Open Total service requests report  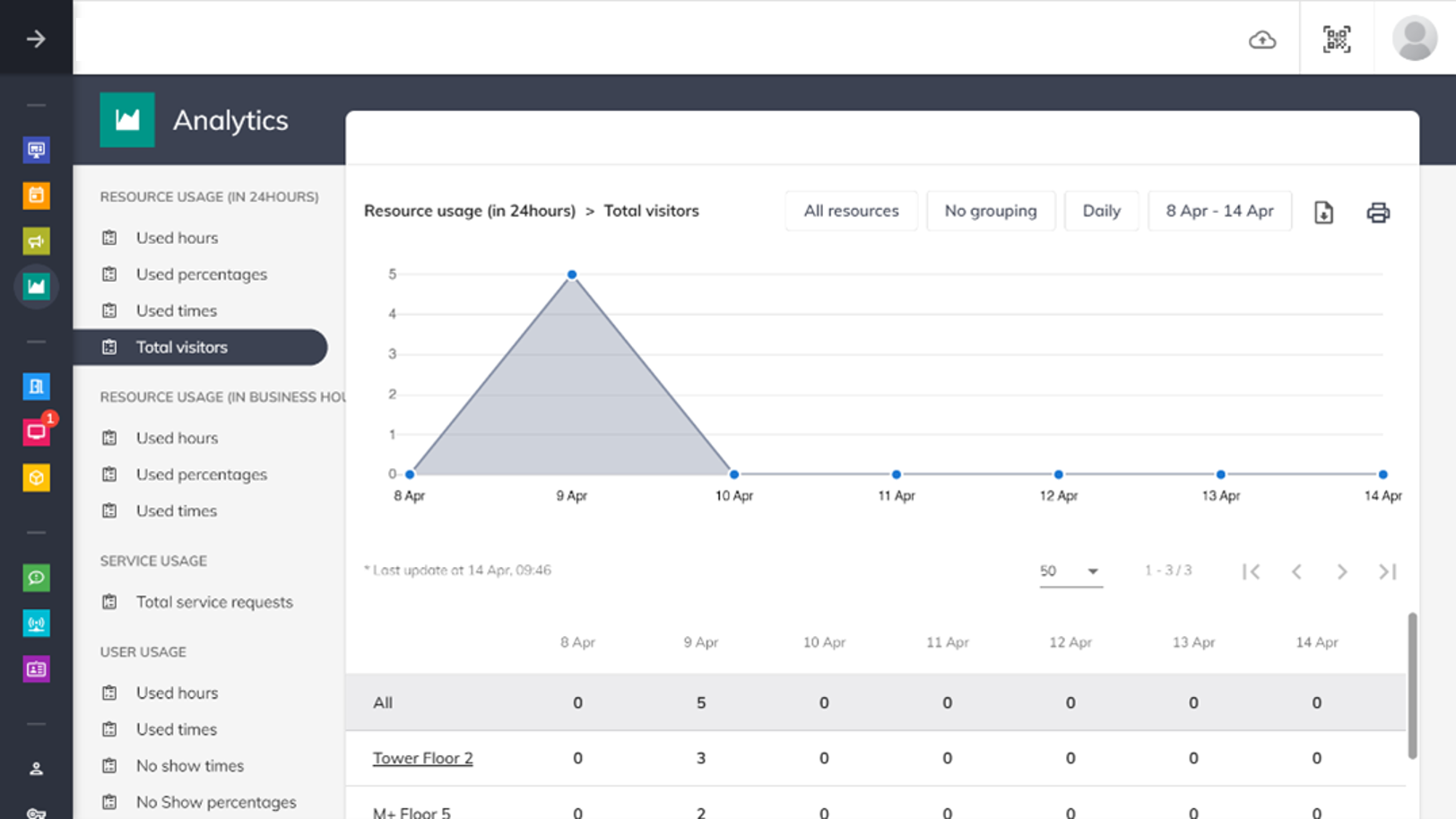[x=214, y=602]
